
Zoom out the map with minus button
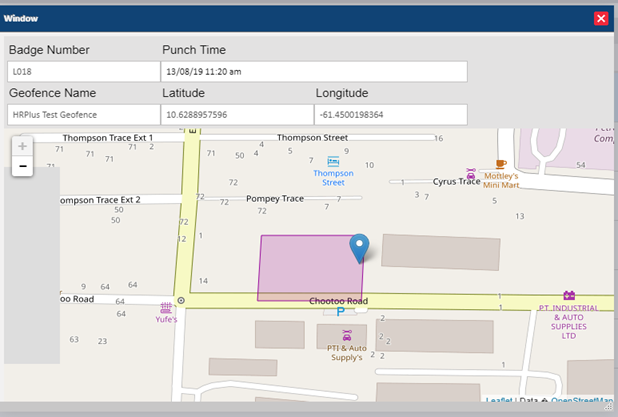22,166
